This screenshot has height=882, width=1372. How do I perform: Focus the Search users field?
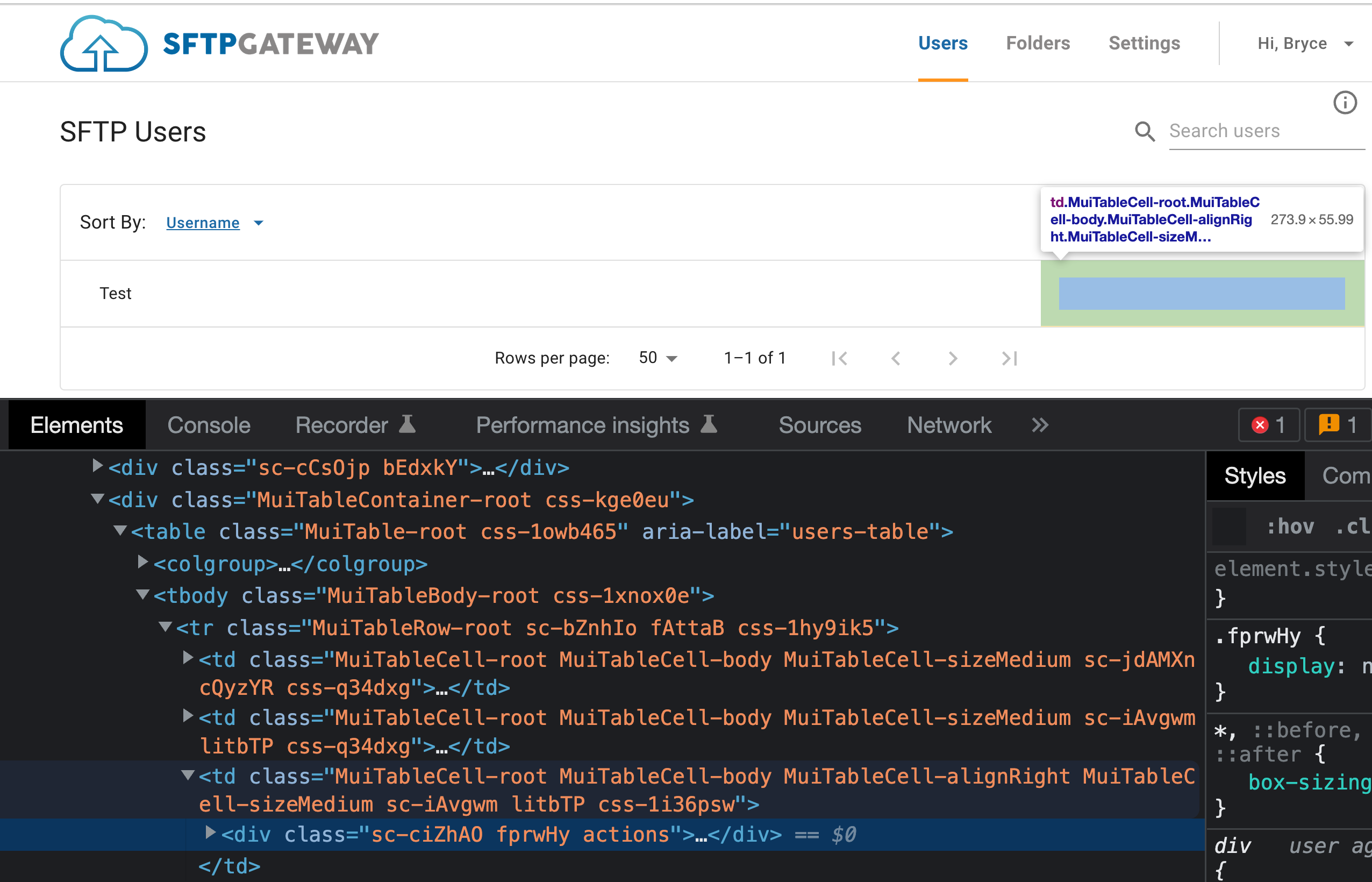[1266, 132]
